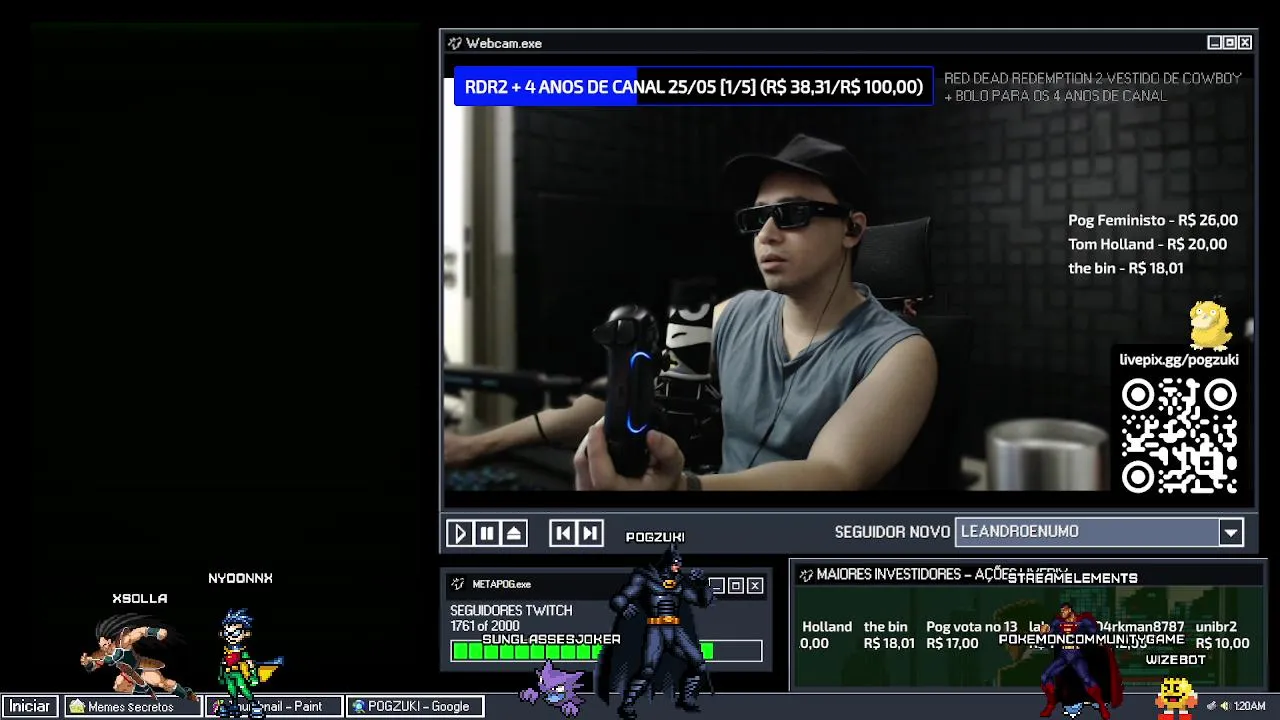This screenshot has height=720, width=1280.
Task: Click the Psyduck icon above the QR code
Action: [x=1209, y=324]
